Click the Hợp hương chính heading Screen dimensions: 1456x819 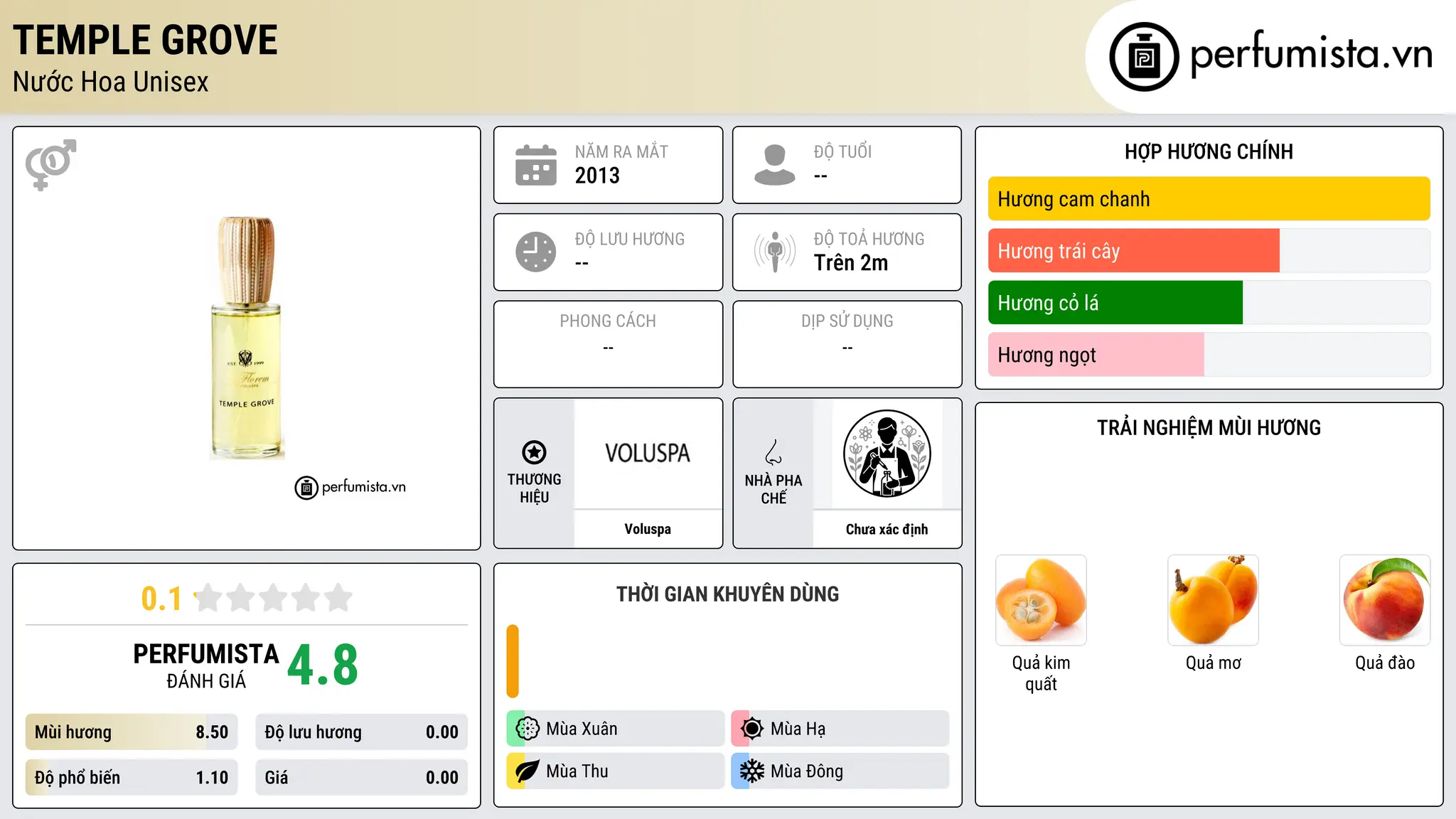[x=1209, y=151]
